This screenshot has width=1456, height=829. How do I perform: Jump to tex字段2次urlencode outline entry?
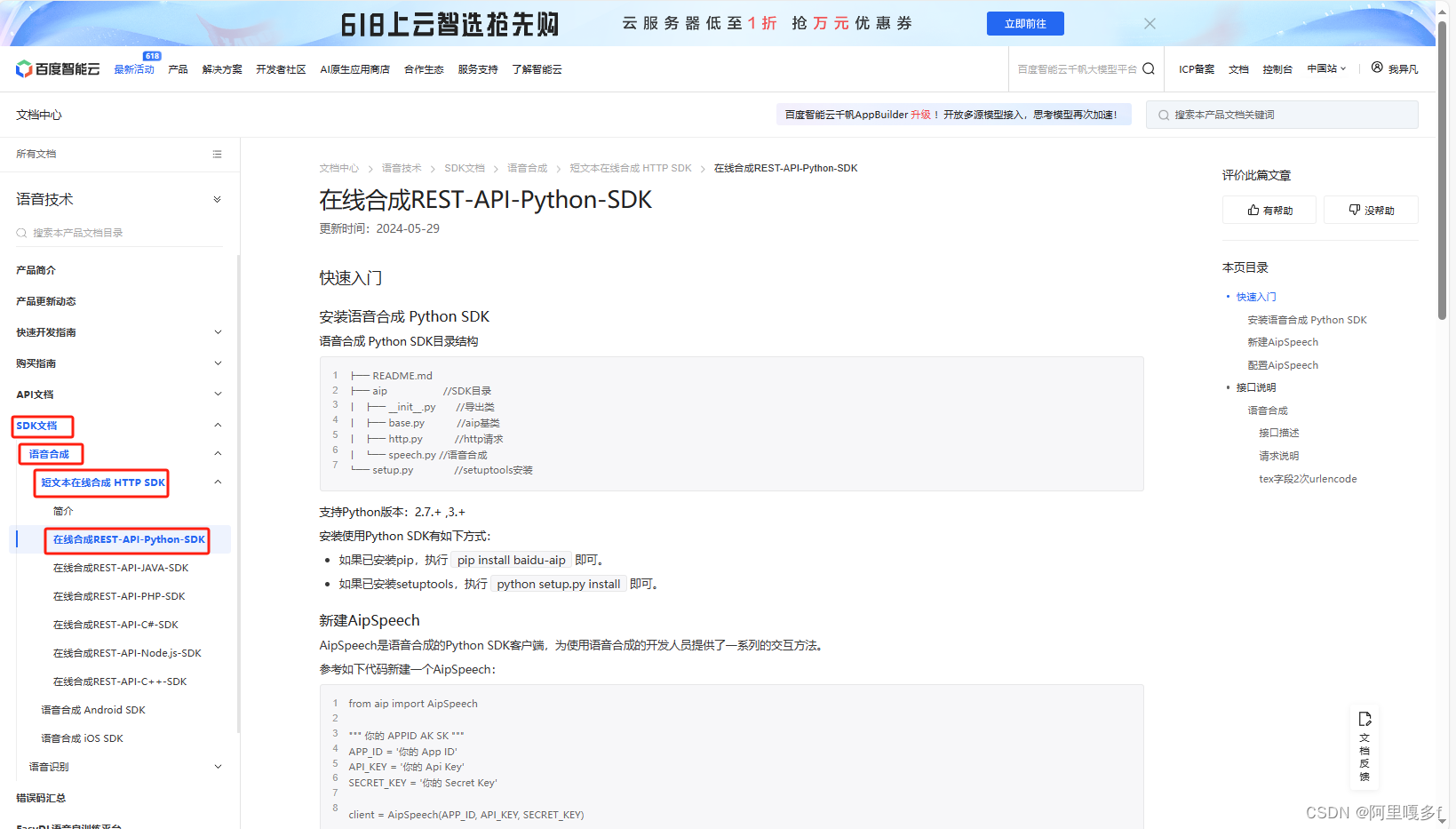[1308, 479]
